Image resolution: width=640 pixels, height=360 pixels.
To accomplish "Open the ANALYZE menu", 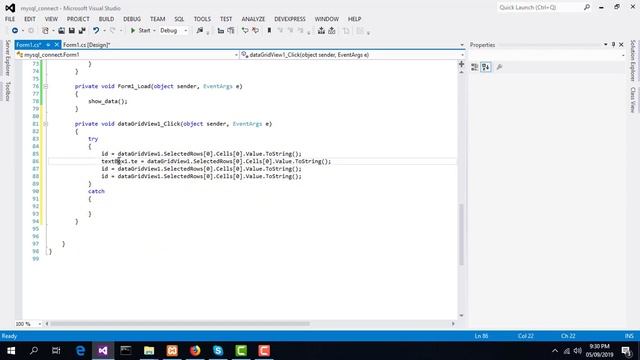I will (x=253, y=19).
